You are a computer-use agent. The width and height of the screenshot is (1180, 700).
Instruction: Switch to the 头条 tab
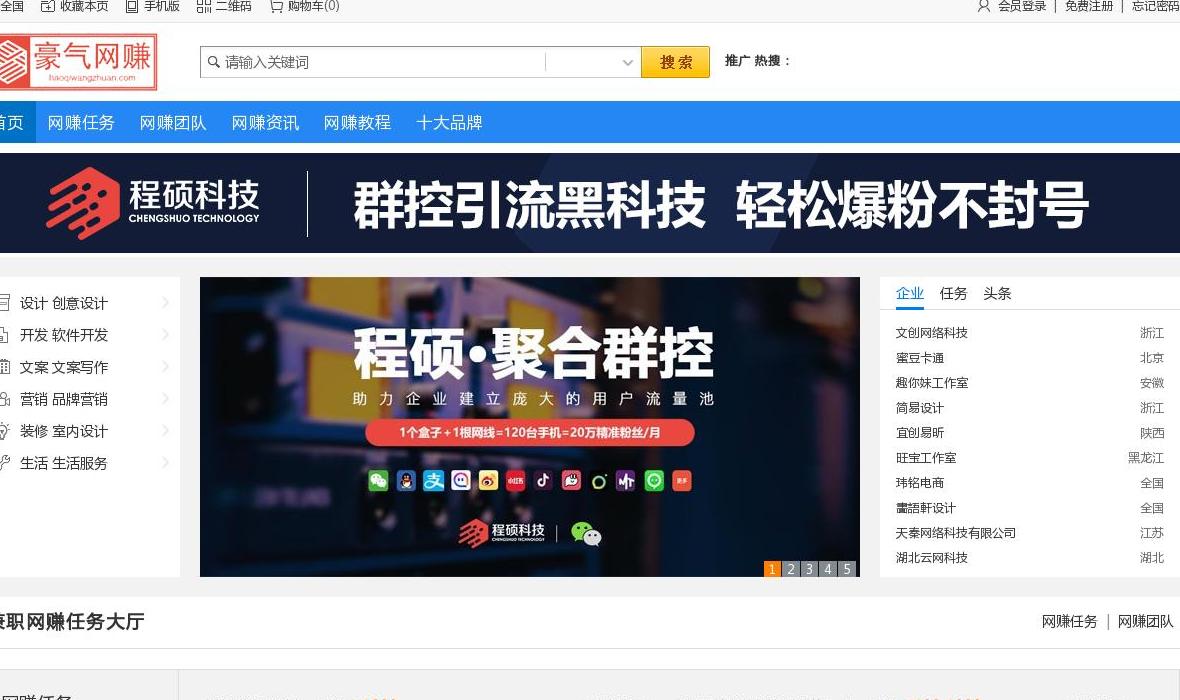pyautogui.click(x=997, y=294)
